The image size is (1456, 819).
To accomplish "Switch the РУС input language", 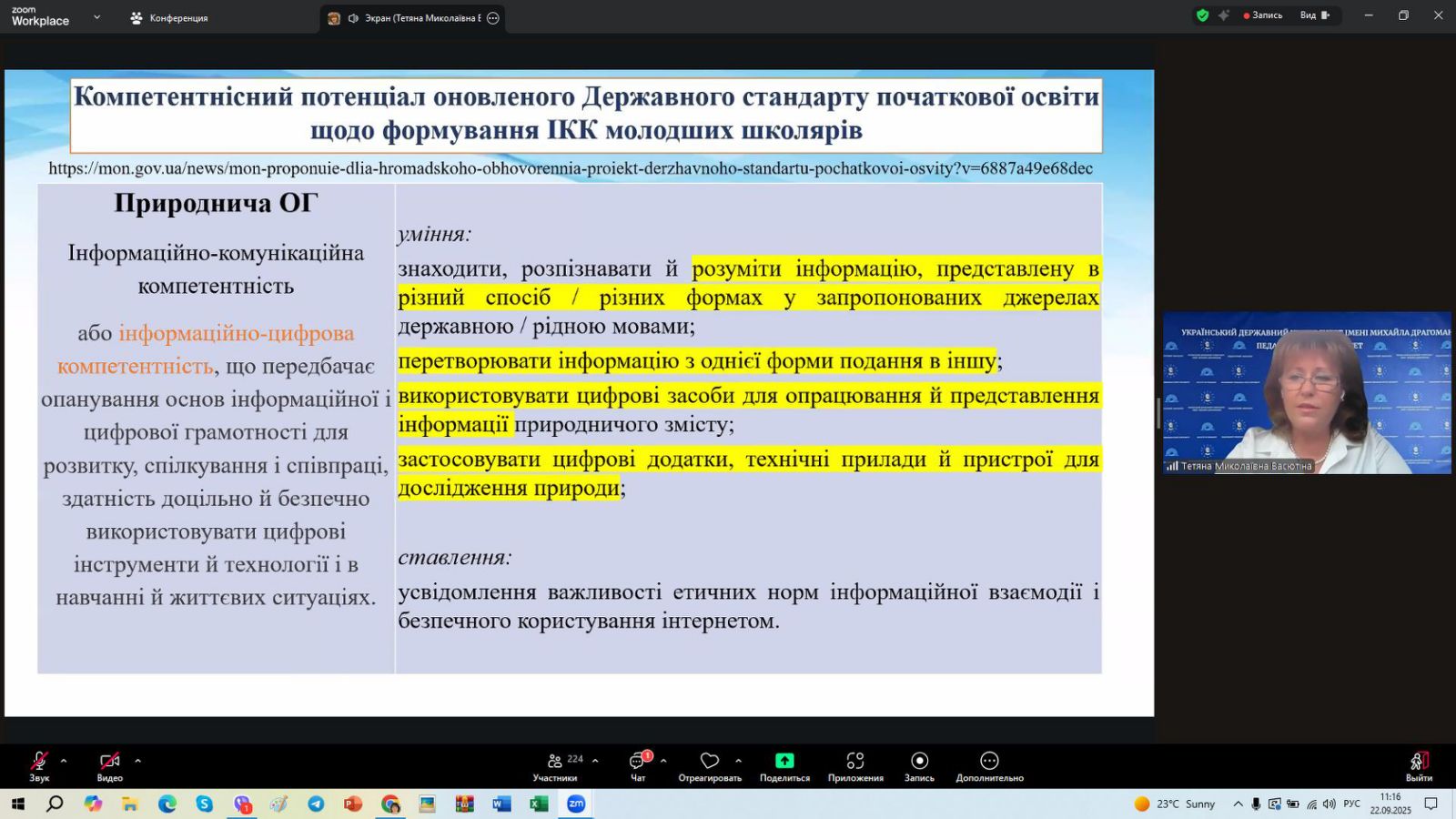I will coord(1352,804).
